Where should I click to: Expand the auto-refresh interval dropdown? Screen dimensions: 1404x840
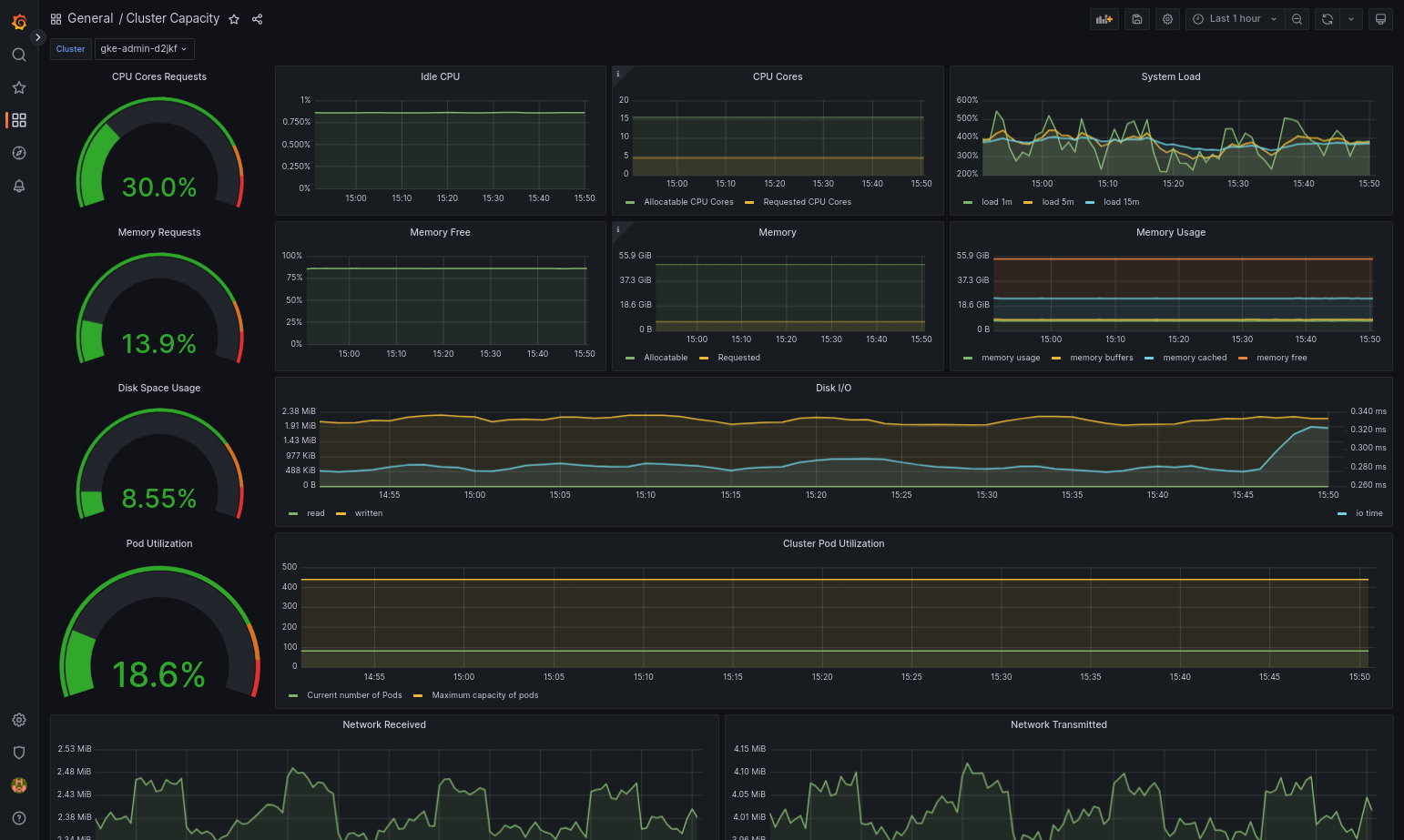[1350, 18]
